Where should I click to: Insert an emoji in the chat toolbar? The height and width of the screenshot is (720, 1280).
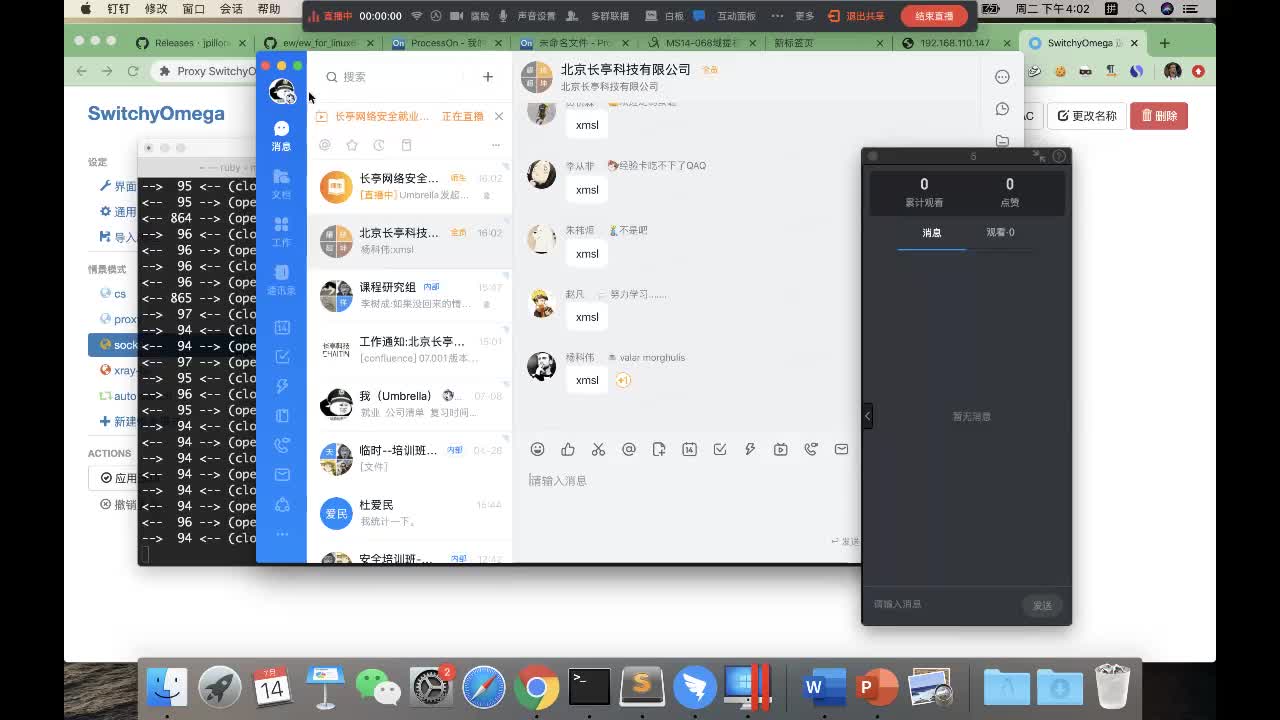point(537,450)
